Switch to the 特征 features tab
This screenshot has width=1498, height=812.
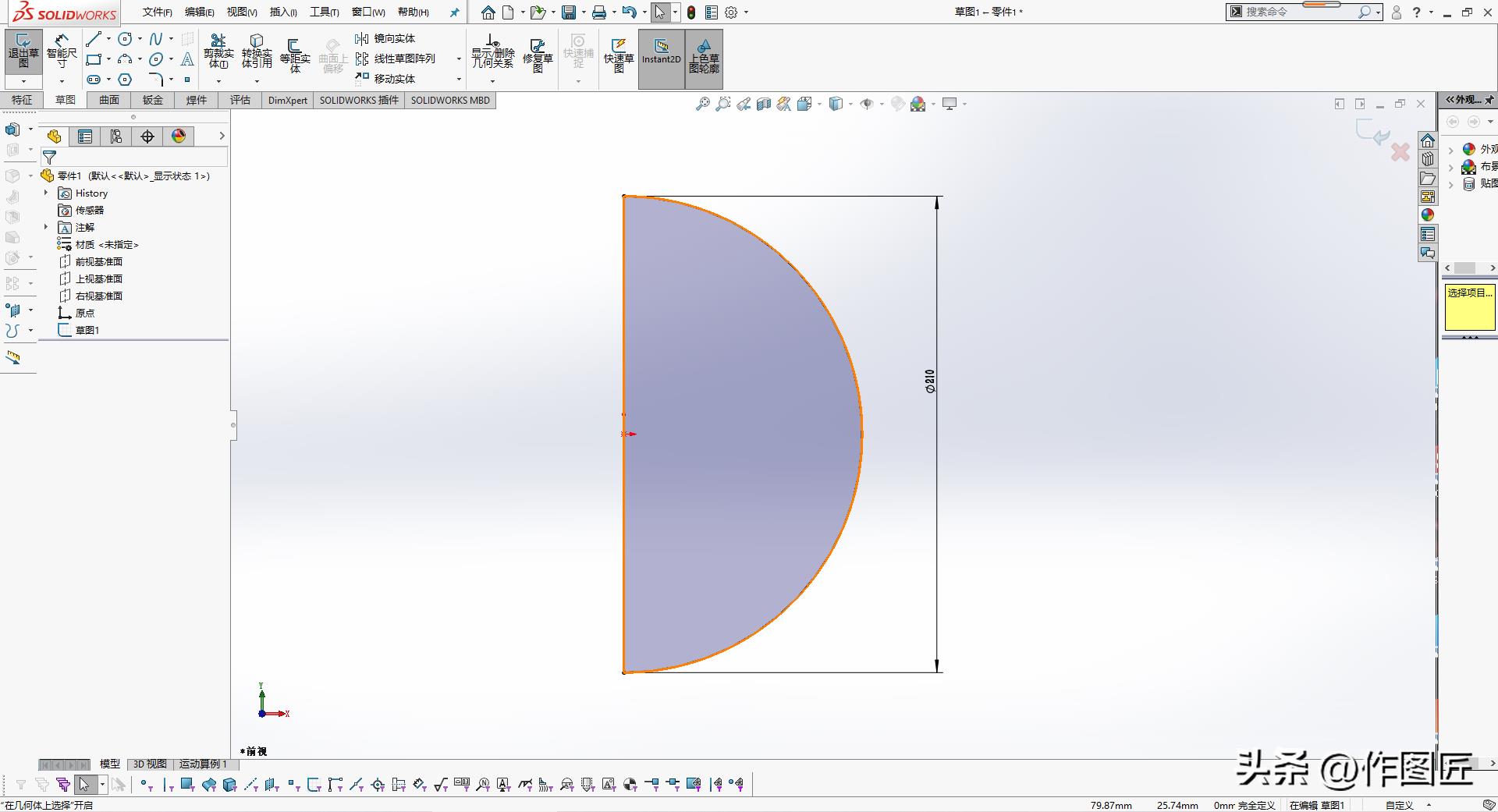coord(22,100)
